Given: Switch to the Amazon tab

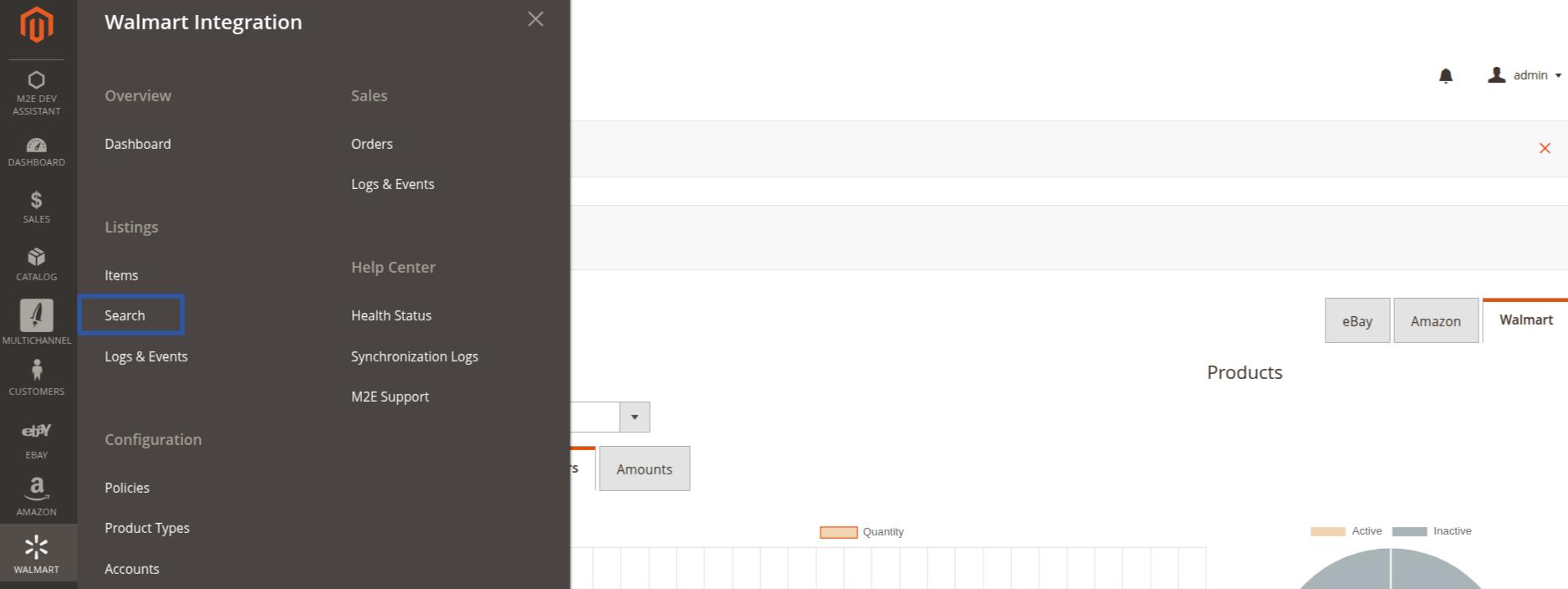Looking at the screenshot, I should click(x=1435, y=321).
